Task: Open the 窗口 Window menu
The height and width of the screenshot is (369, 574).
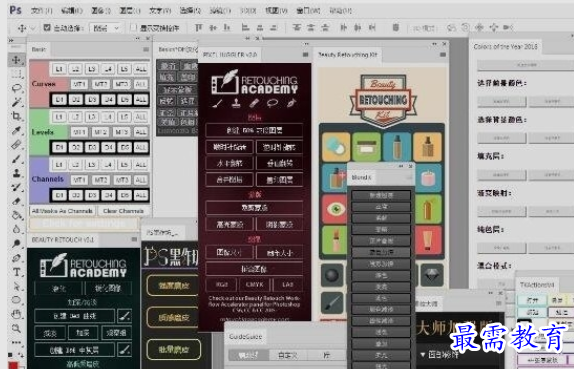Action: click(x=308, y=11)
